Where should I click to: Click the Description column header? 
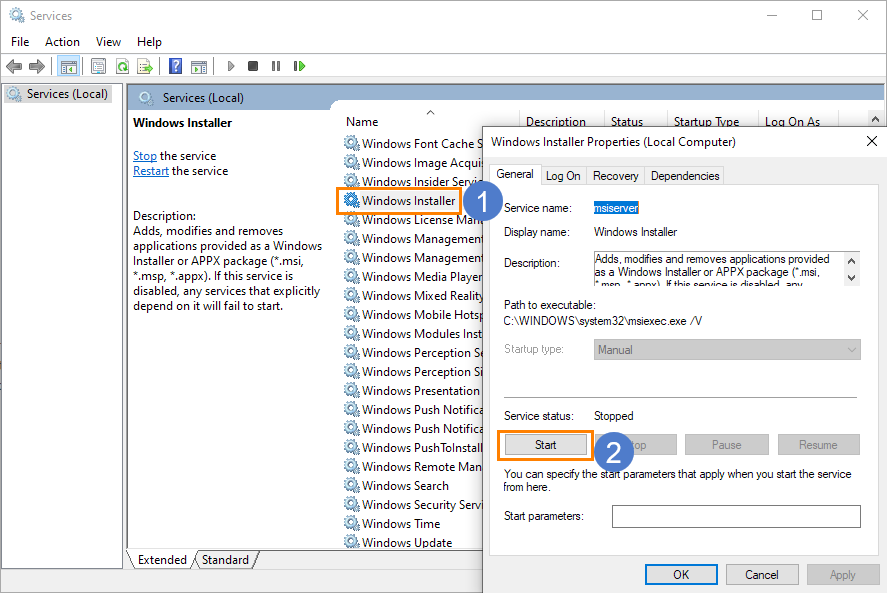pos(556,122)
